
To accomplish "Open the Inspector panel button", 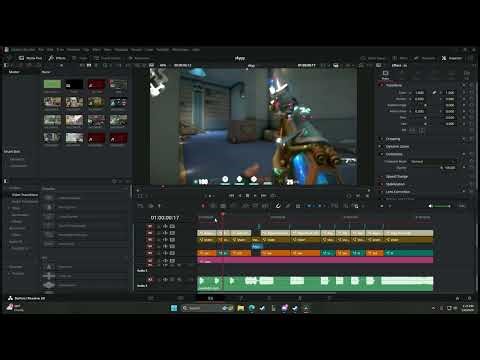I will (x=452, y=58).
